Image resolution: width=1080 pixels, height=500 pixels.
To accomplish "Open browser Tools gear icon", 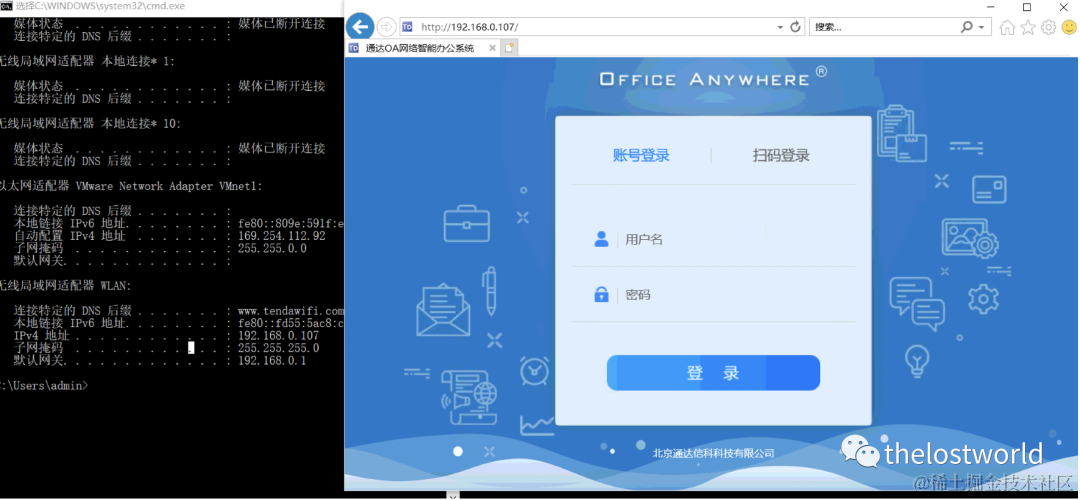I will pyautogui.click(x=1048, y=28).
